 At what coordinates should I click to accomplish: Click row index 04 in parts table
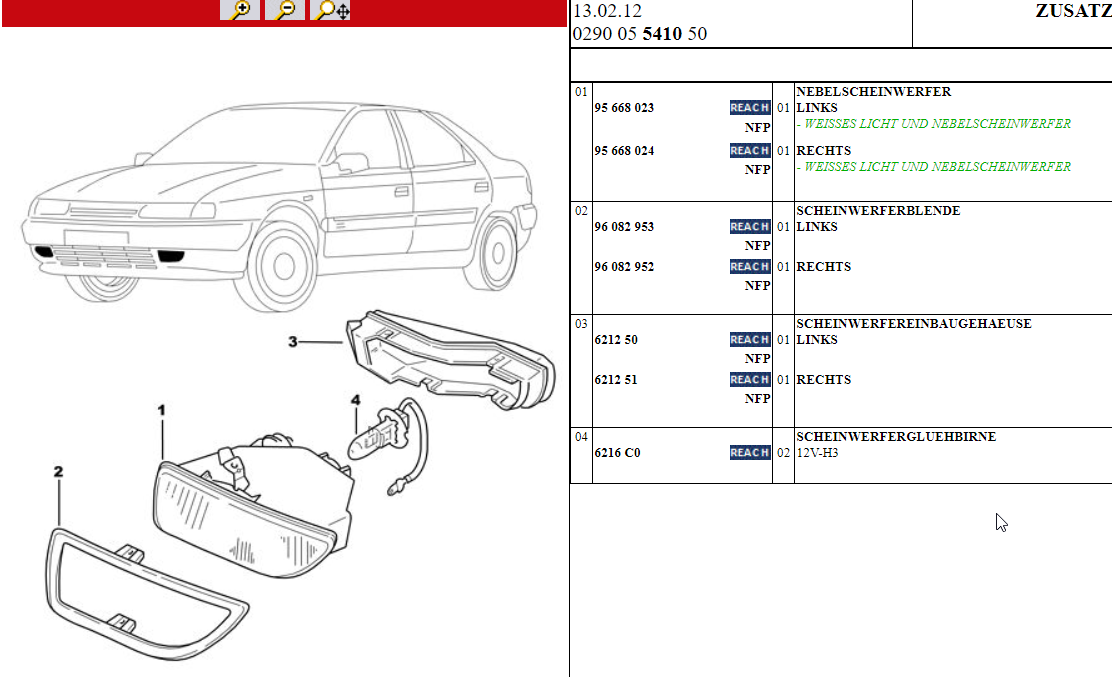click(x=581, y=436)
